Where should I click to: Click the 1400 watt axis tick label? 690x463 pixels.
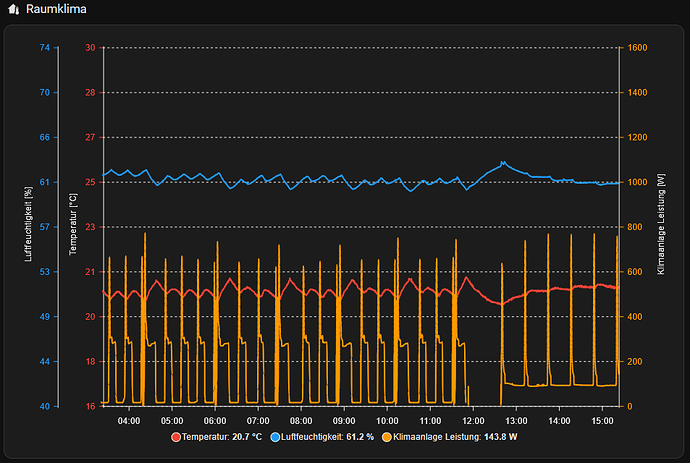click(x=638, y=92)
